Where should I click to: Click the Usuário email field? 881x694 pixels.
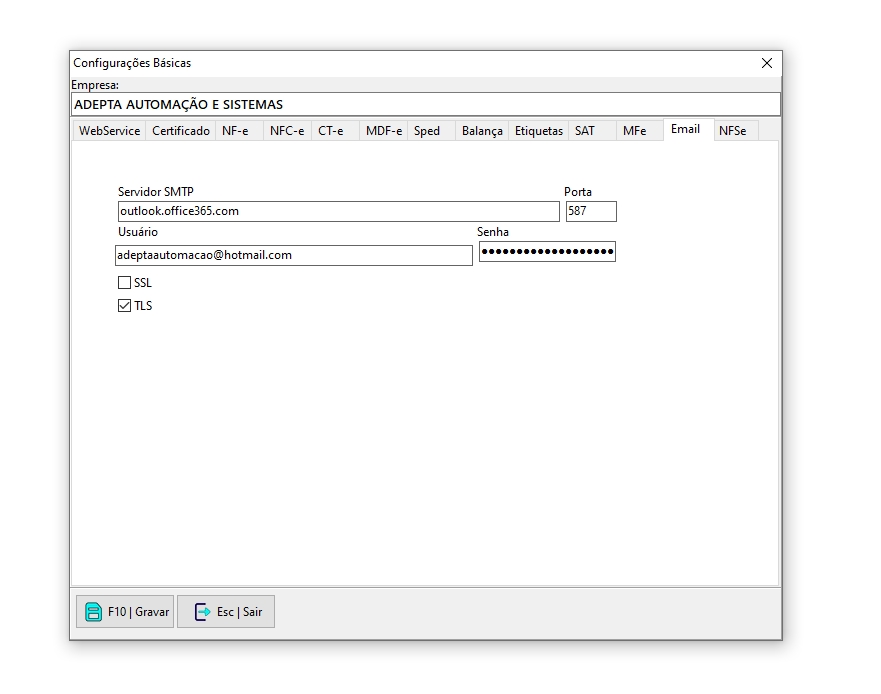pos(293,255)
